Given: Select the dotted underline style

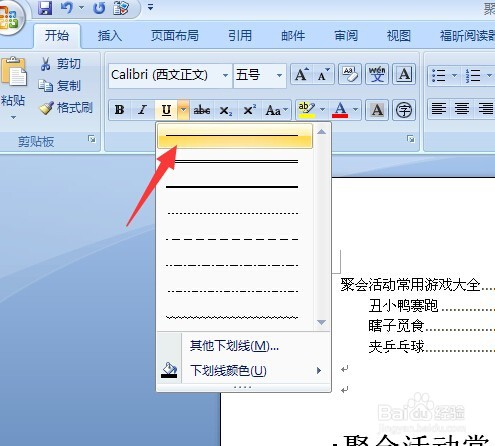Looking at the screenshot, I should point(235,213).
